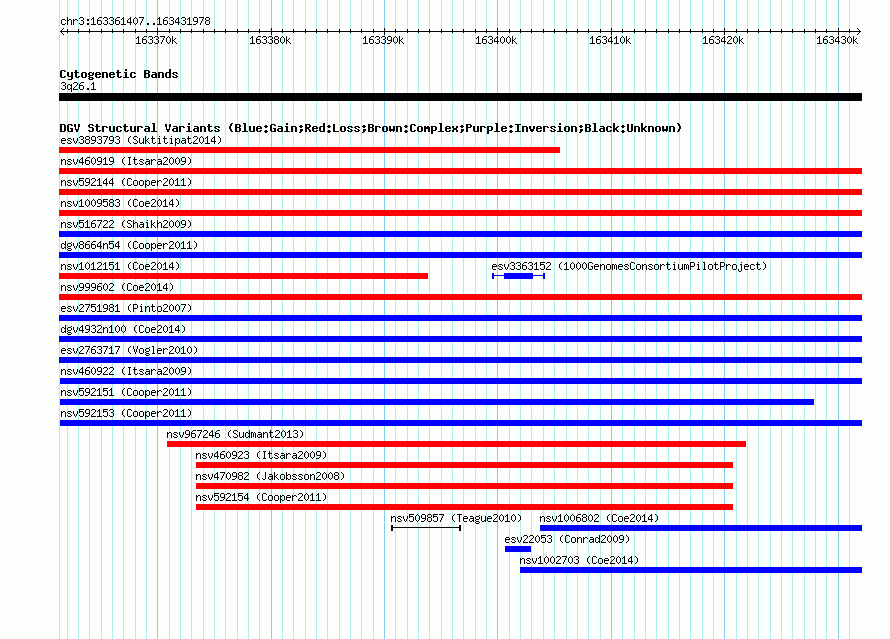
Task: Open nsv592151 (Cooper2011) label
Action: pos(126,392)
